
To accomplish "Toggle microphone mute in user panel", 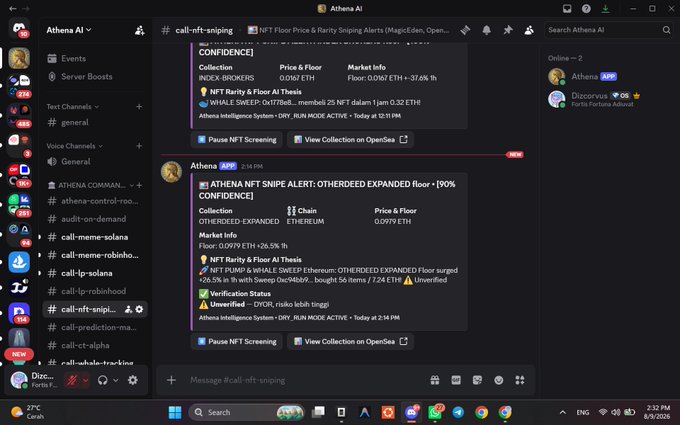I will point(72,380).
